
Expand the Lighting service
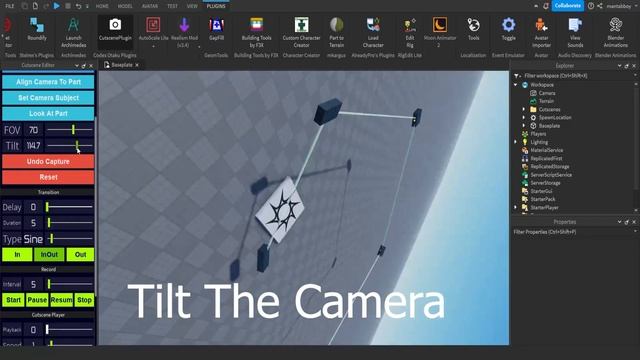(516, 142)
